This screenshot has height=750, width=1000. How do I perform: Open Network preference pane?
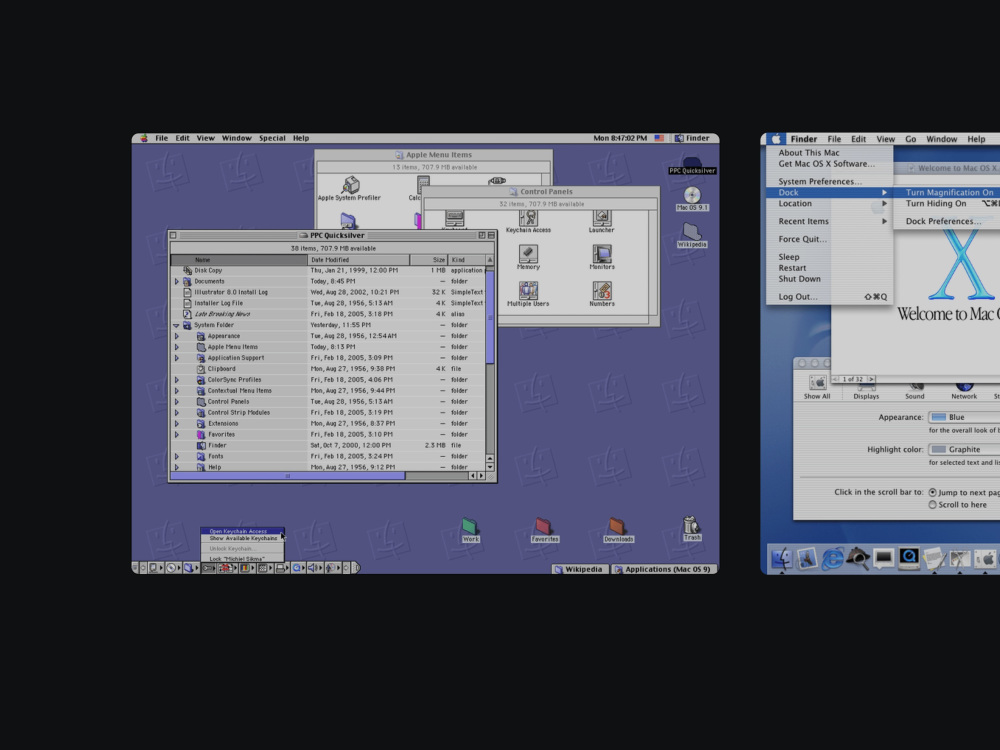964,391
